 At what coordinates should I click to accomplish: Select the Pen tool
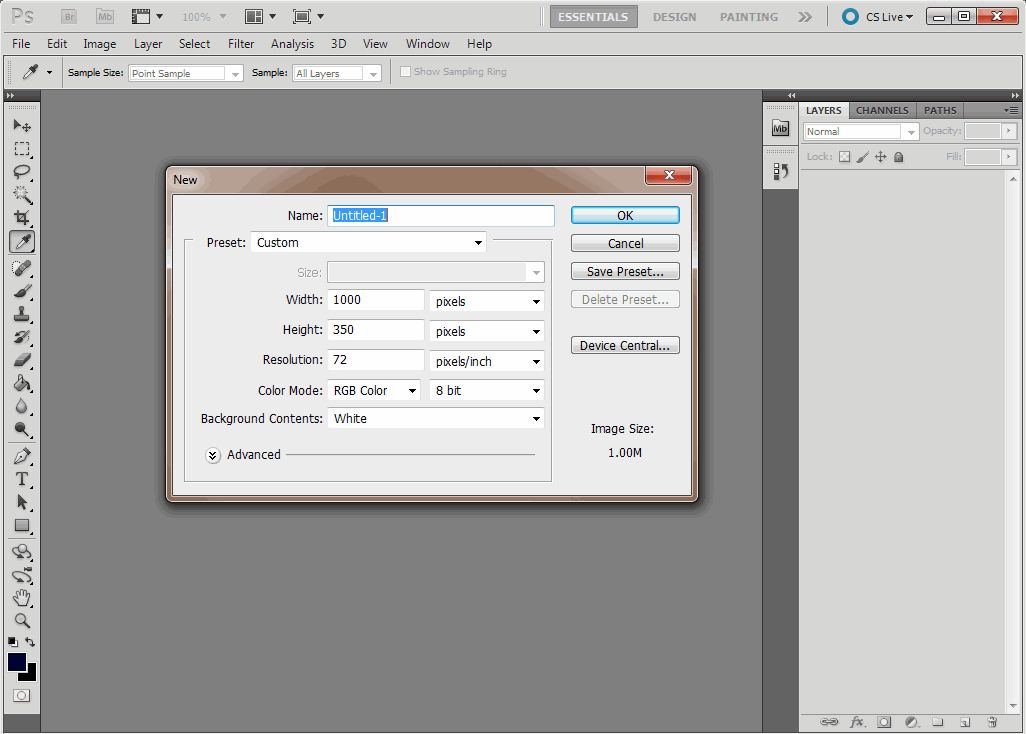[22, 456]
